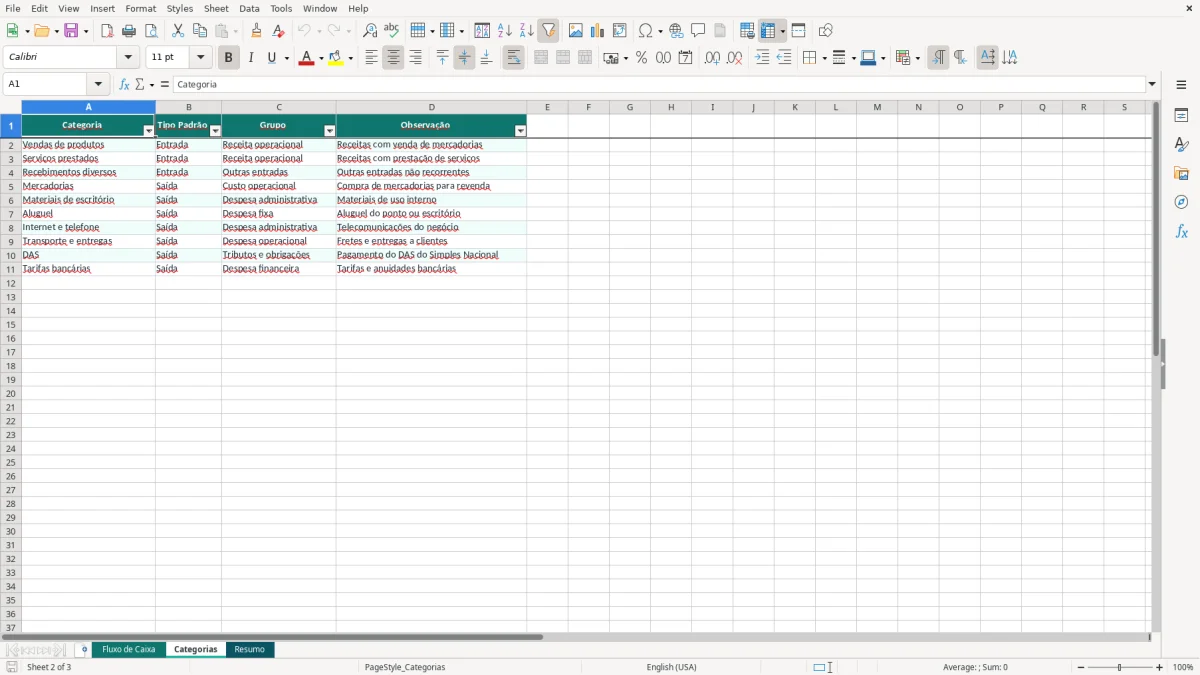Open the Sheet menu
Viewport: 1200px width, 675px height.
click(216, 8)
